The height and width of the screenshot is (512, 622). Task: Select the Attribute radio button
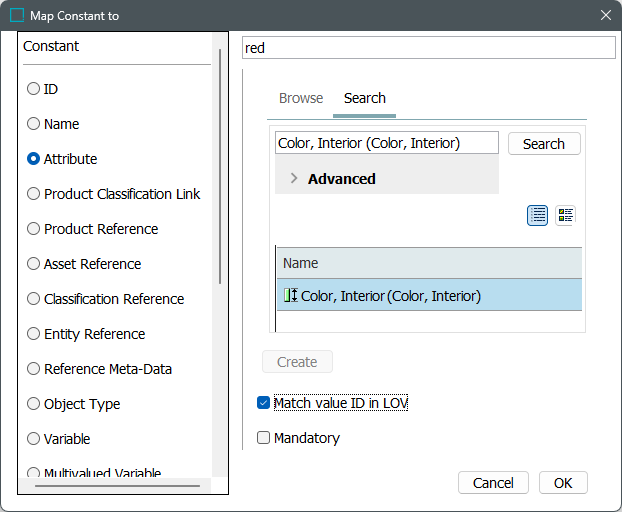click(x=33, y=159)
